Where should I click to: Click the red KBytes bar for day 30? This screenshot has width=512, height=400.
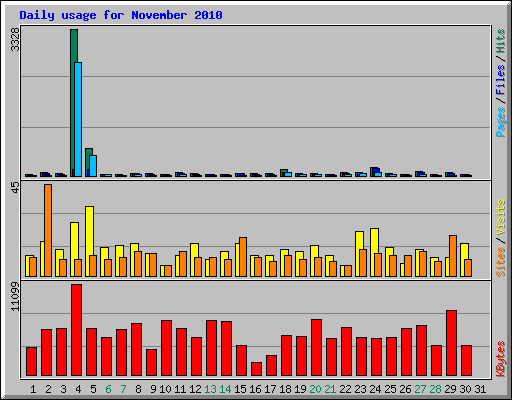pos(466,360)
